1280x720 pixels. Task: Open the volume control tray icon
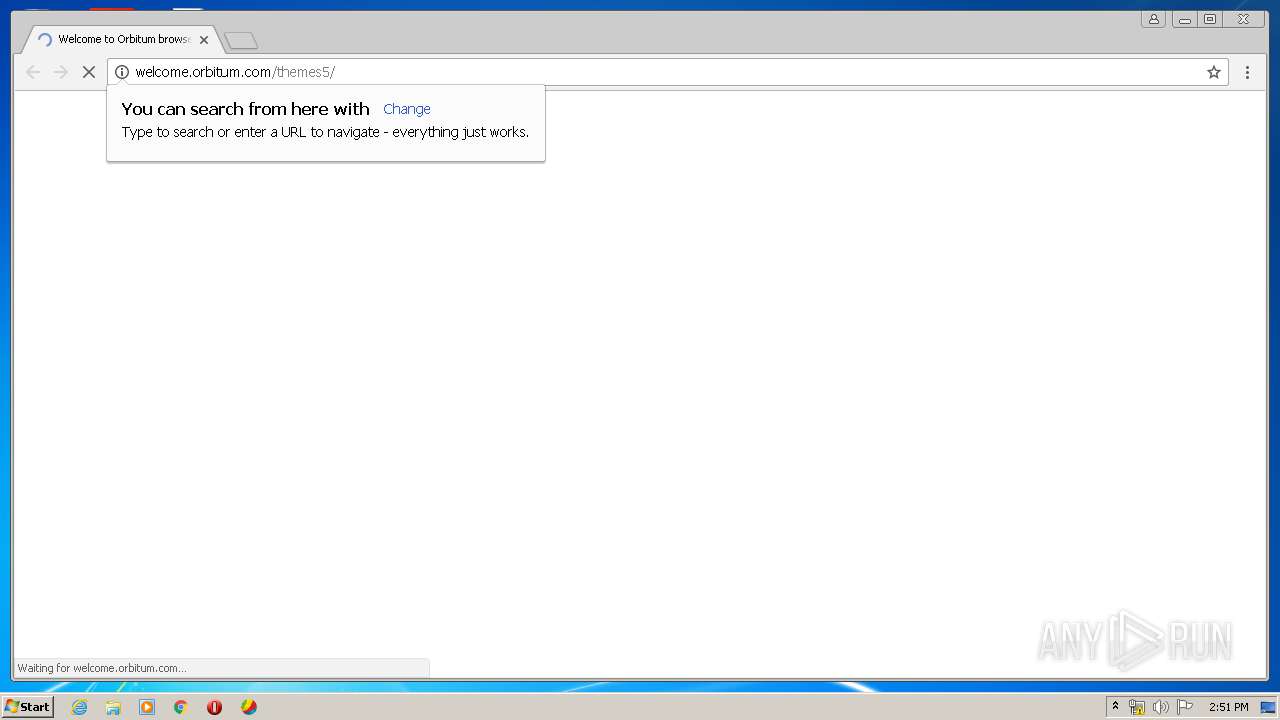pyautogui.click(x=1161, y=707)
